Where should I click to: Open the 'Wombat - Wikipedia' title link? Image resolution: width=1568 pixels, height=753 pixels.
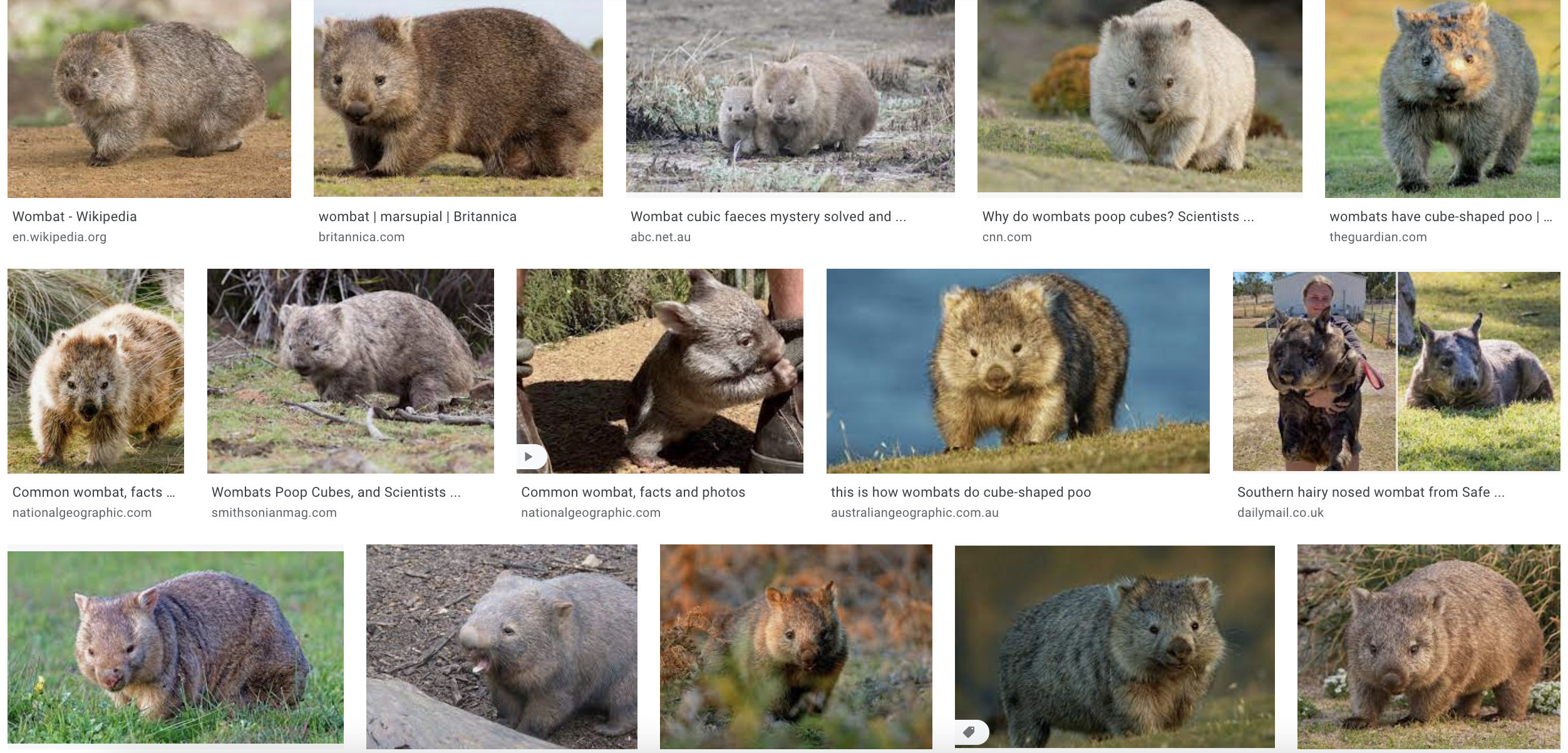click(x=75, y=217)
